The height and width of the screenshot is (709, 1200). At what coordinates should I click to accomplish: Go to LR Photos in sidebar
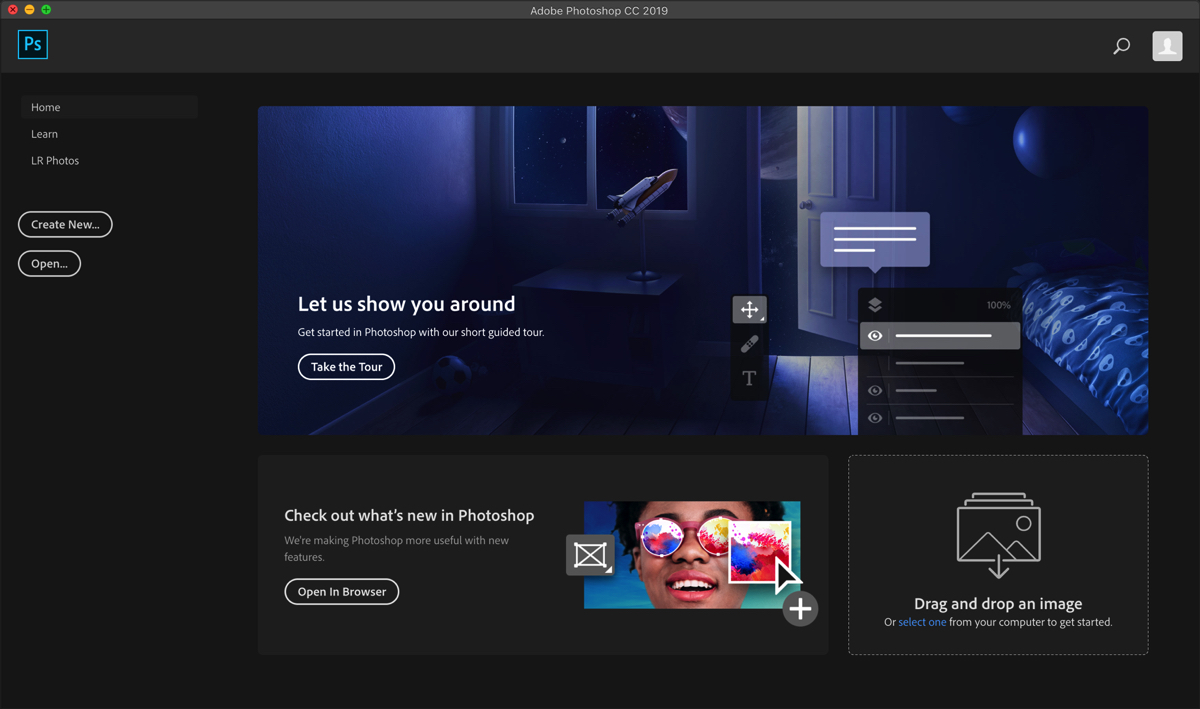pyautogui.click(x=55, y=161)
